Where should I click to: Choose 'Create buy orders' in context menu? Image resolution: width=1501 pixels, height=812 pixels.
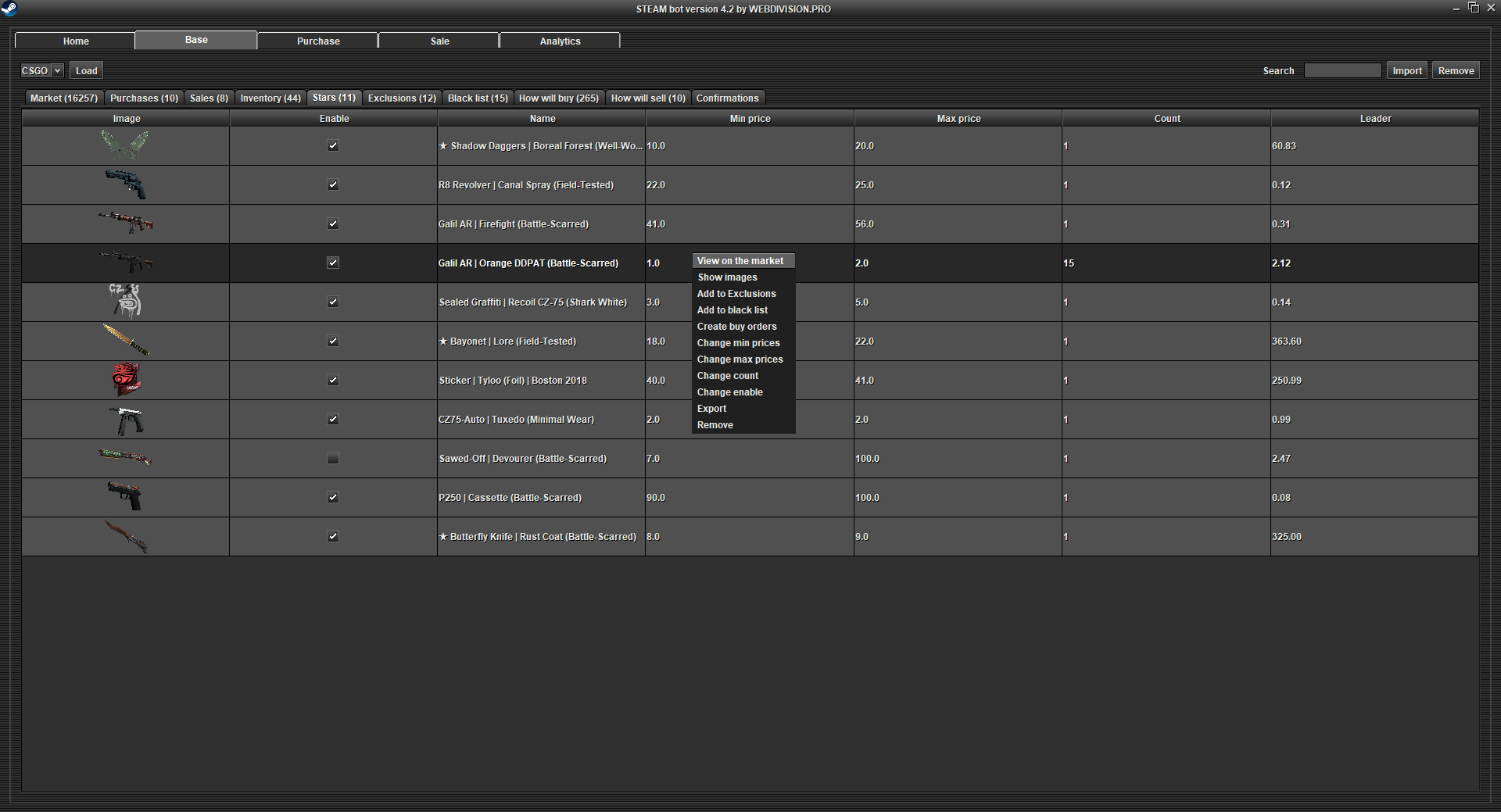(736, 327)
